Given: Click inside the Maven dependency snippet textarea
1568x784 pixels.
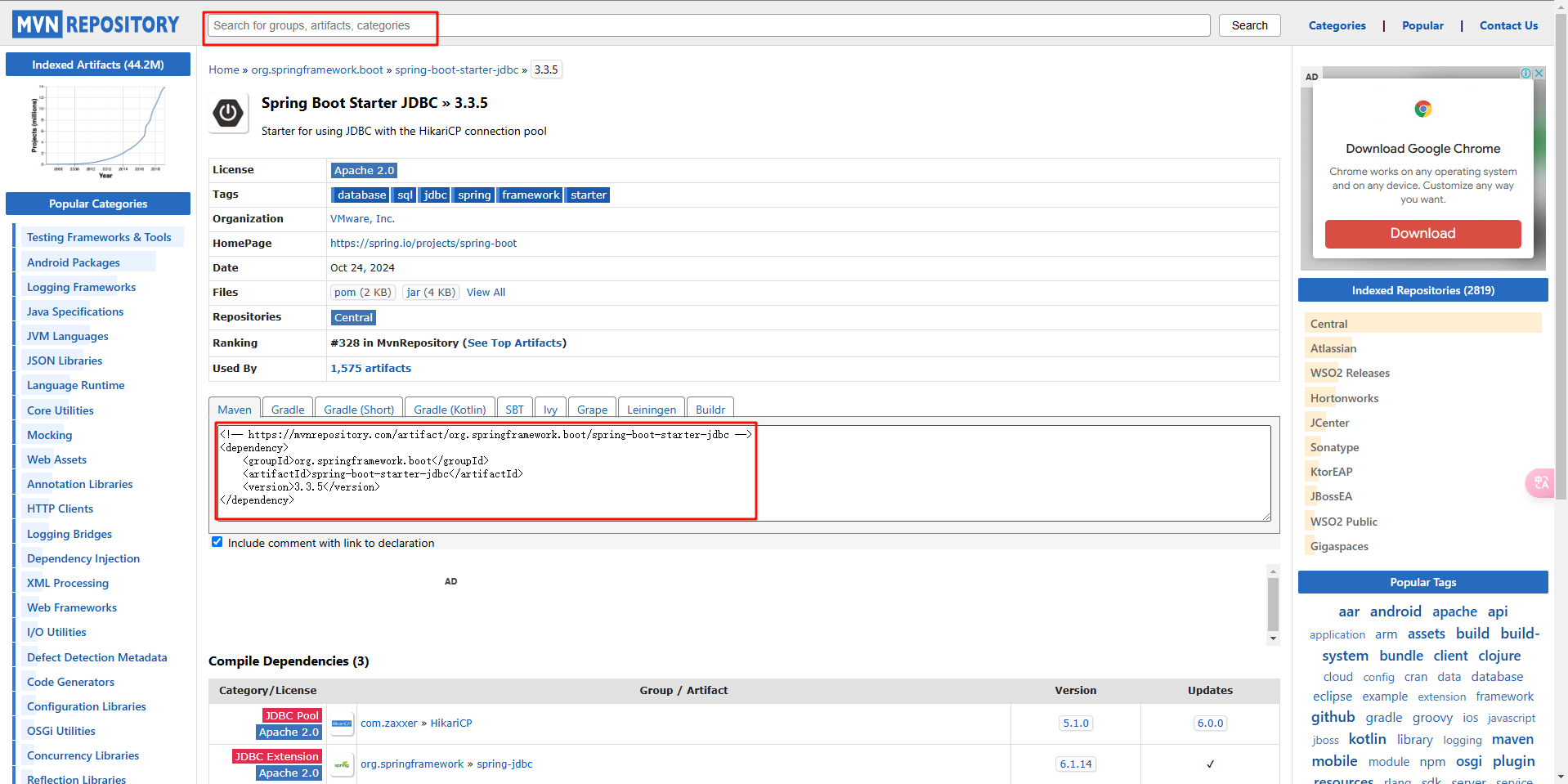Looking at the screenshot, I should click(744, 473).
